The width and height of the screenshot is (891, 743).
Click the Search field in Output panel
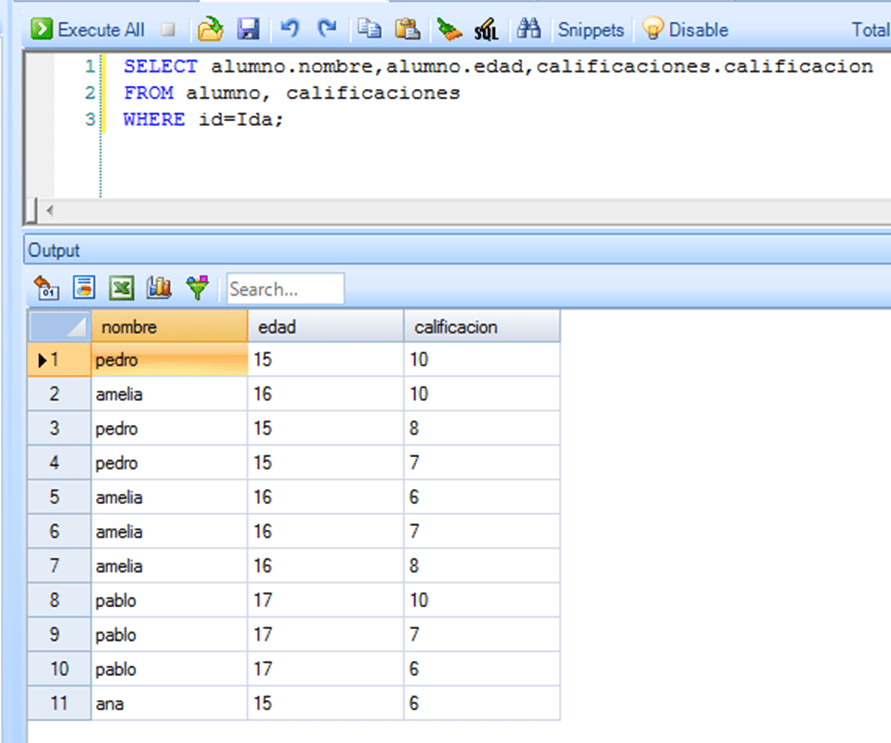pyautogui.click(x=285, y=289)
